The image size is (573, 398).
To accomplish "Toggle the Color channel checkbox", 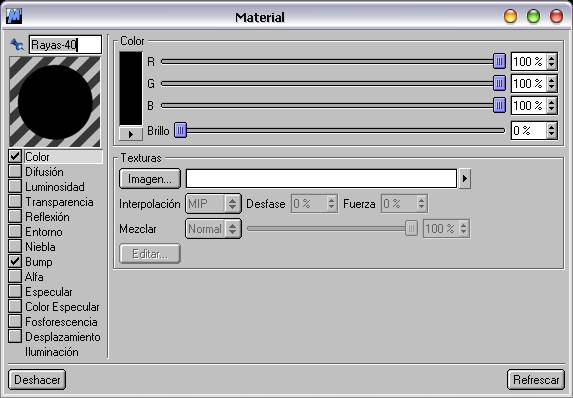I will (x=15, y=156).
